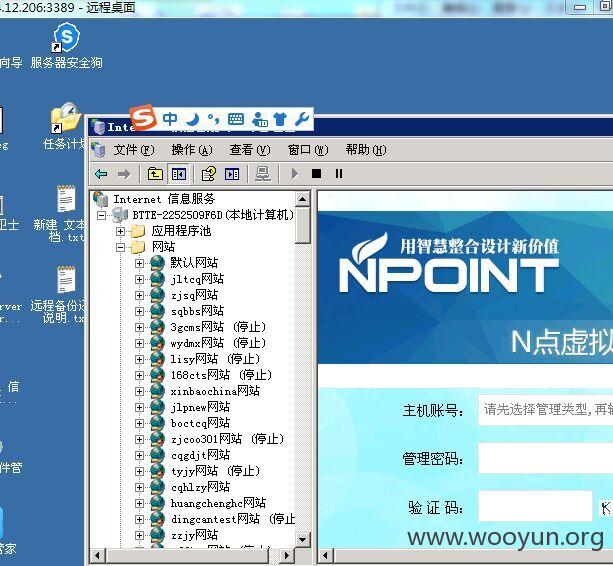Click the 验证码 input field
Screen dimensions: 613x566
tap(535, 506)
